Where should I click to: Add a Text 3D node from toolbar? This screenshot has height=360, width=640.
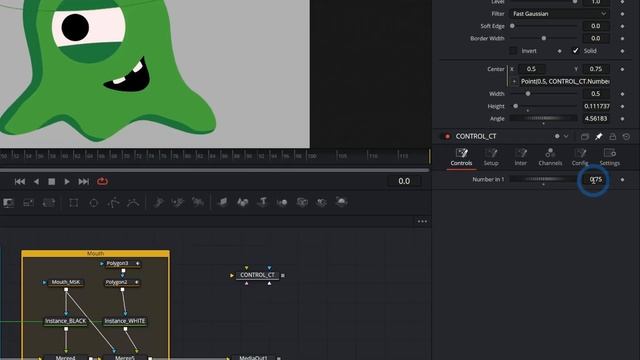pos(262,202)
